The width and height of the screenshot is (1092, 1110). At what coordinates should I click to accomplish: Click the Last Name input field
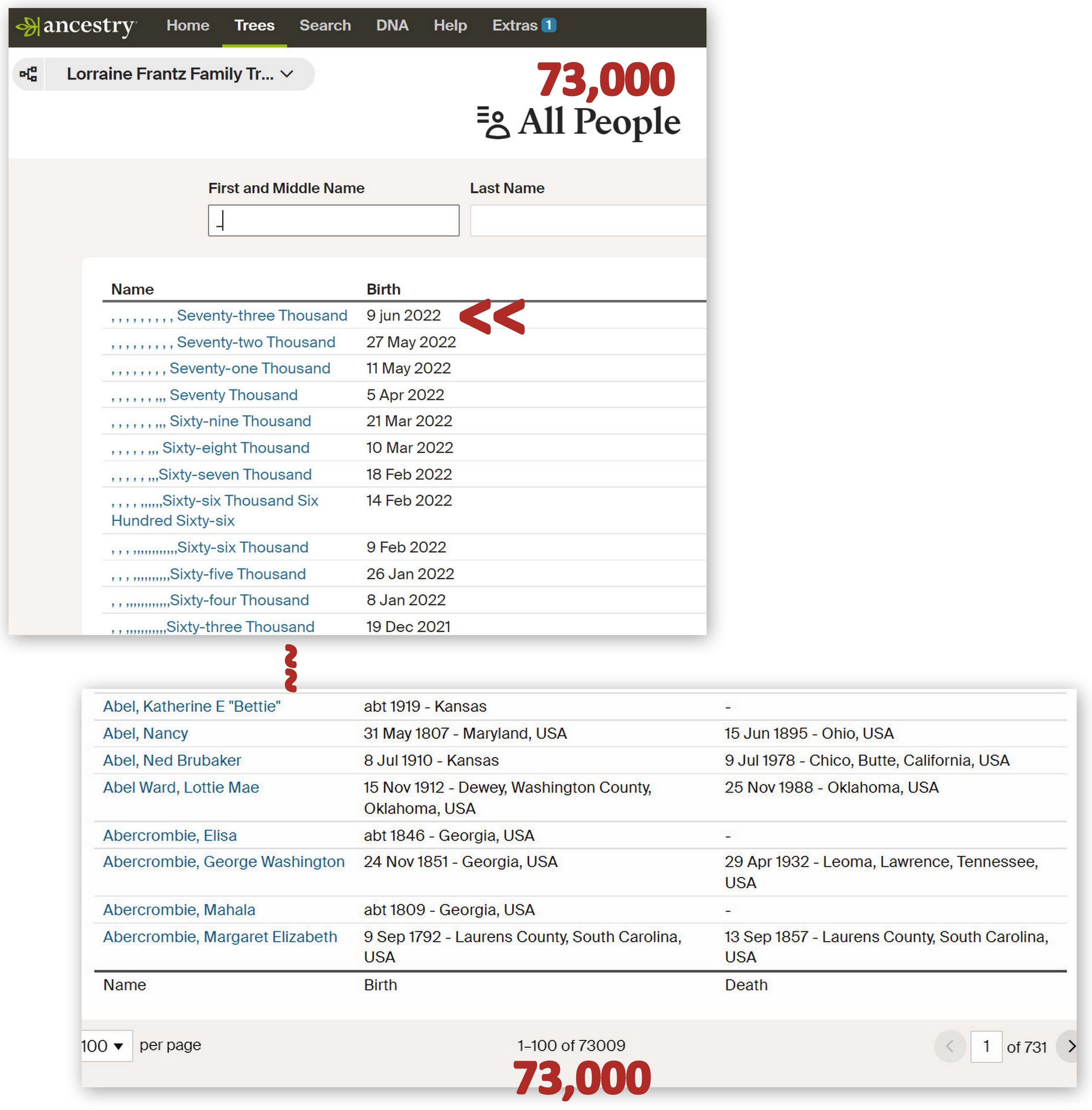tap(587, 220)
